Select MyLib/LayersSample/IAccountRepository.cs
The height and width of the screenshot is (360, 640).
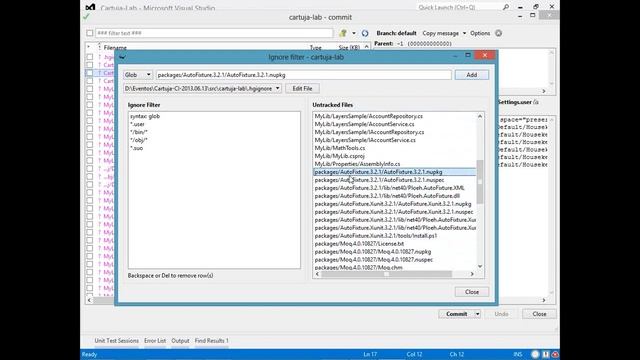369,132
